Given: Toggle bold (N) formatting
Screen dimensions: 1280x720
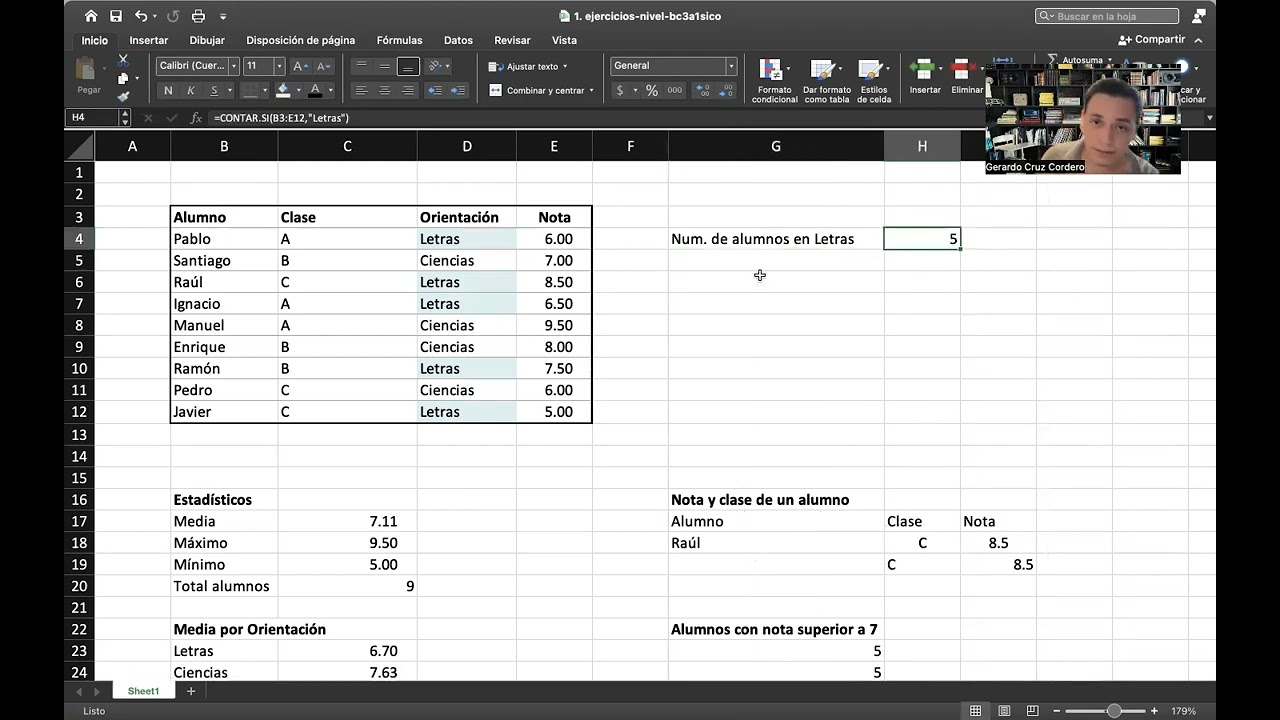Looking at the screenshot, I should pyautogui.click(x=168, y=90).
